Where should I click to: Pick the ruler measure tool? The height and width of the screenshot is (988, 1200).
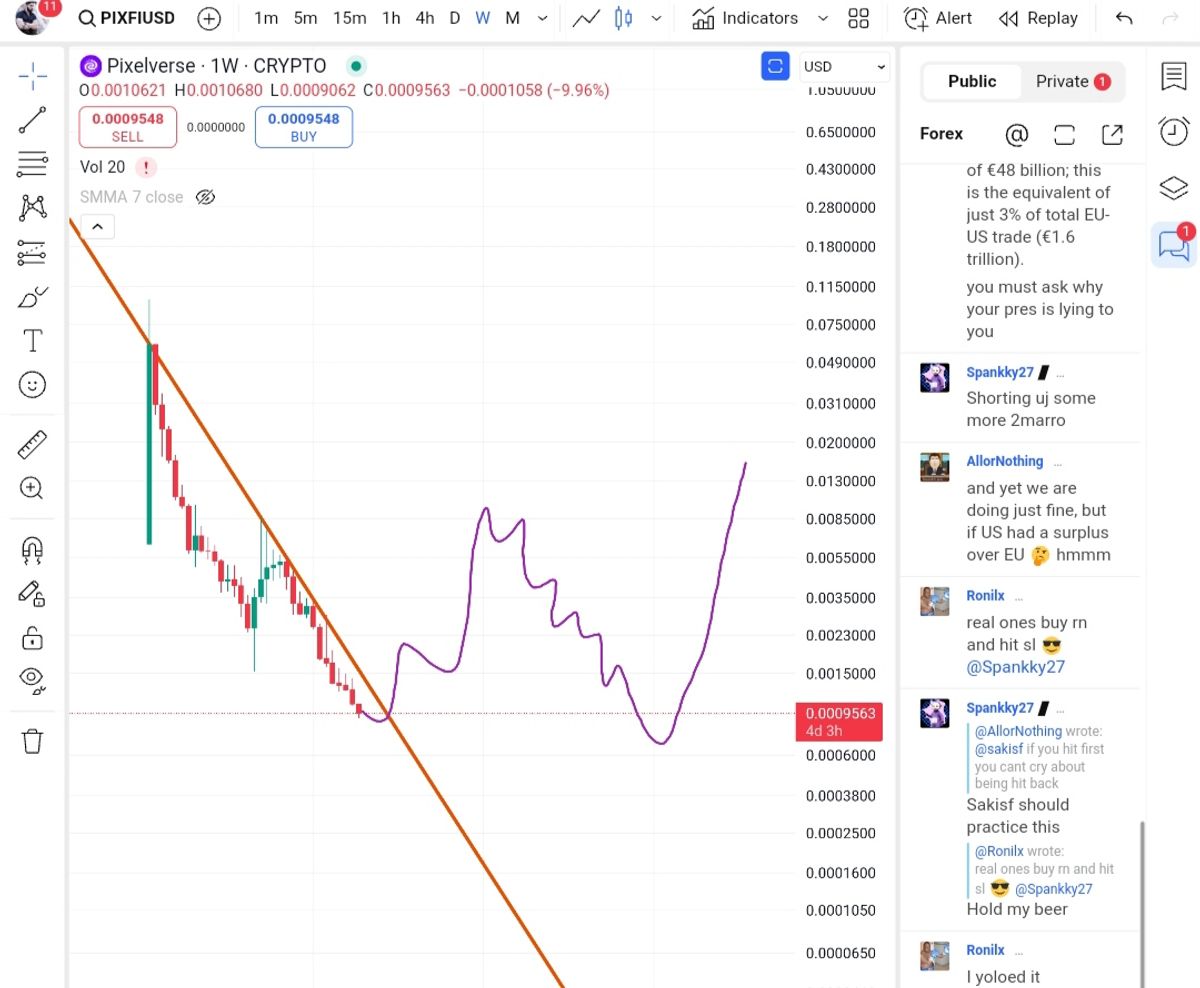(32, 444)
